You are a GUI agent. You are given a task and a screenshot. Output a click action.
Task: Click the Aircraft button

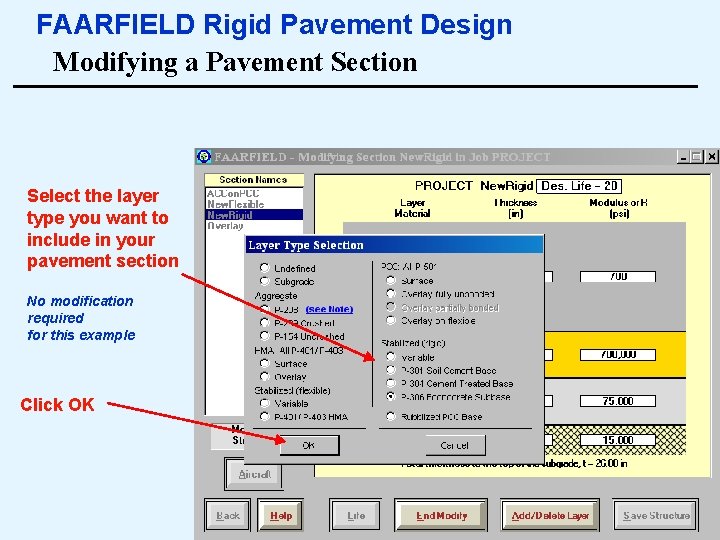pyautogui.click(x=254, y=474)
